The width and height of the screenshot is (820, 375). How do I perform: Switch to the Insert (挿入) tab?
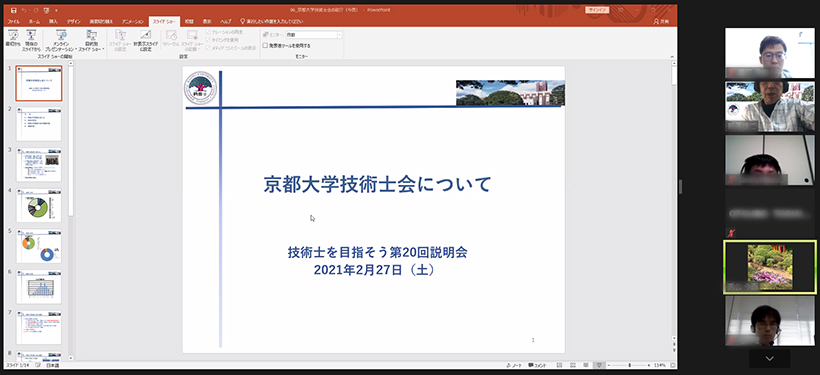tap(53, 21)
